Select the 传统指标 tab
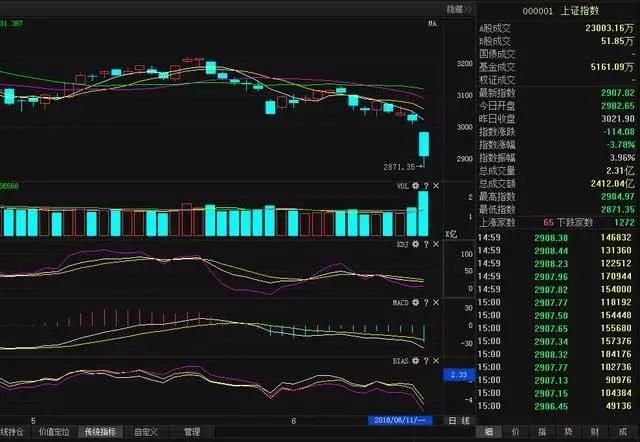 (x=100, y=432)
